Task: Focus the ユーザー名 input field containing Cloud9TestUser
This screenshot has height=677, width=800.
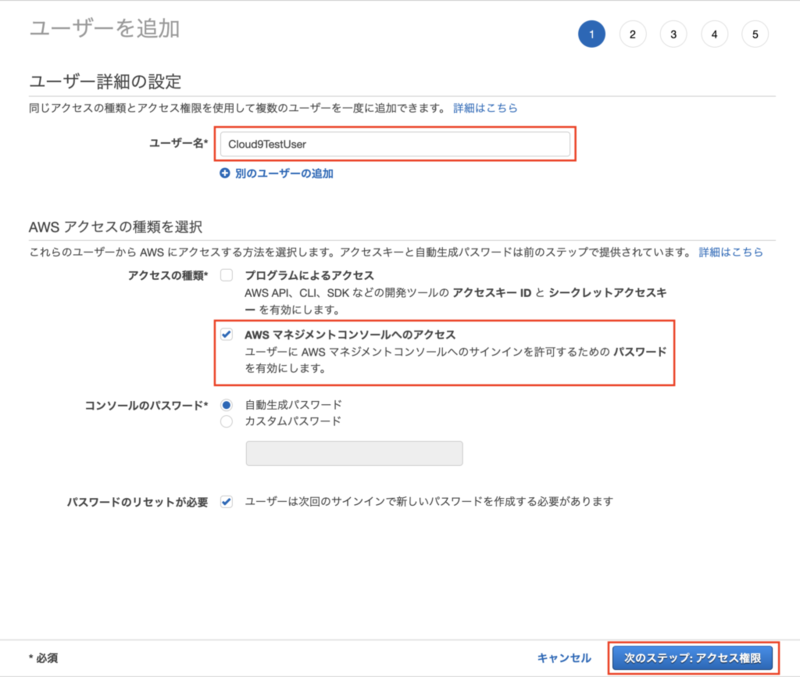Action: (x=395, y=144)
